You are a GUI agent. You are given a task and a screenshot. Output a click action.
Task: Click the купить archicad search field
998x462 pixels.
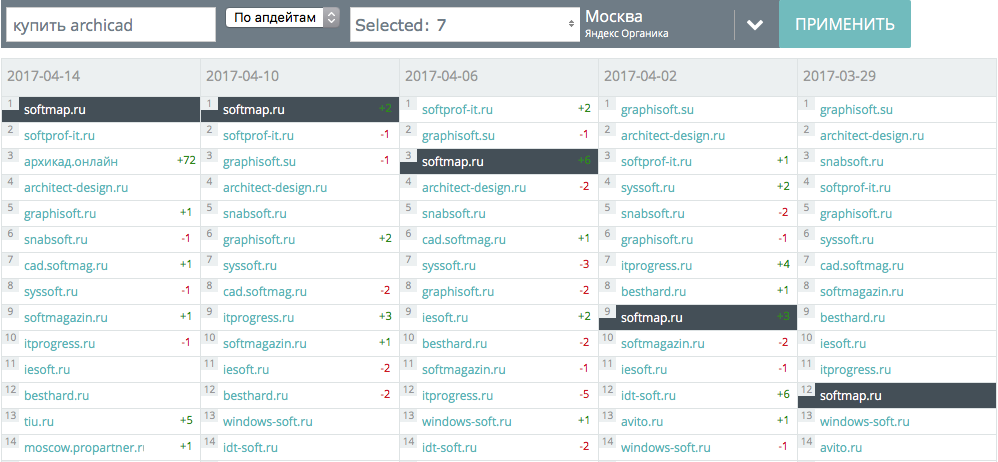point(110,25)
